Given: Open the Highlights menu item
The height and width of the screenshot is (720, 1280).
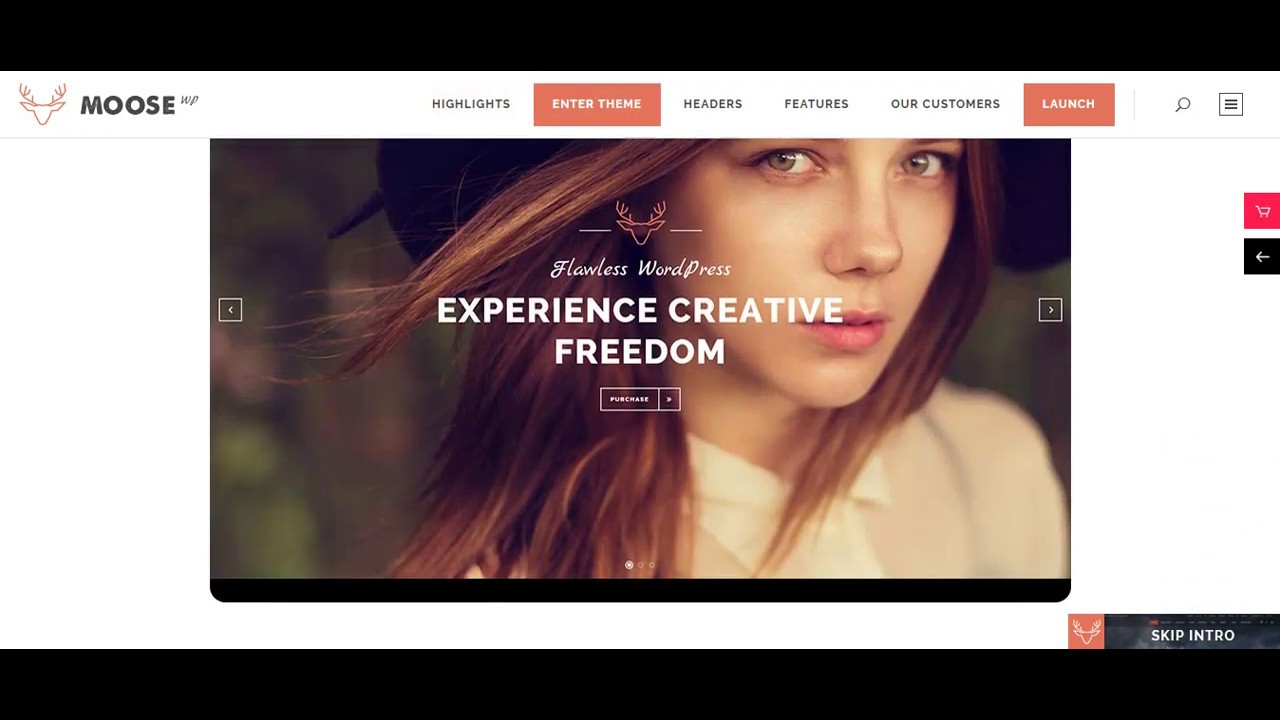Looking at the screenshot, I should pos(471,104).
